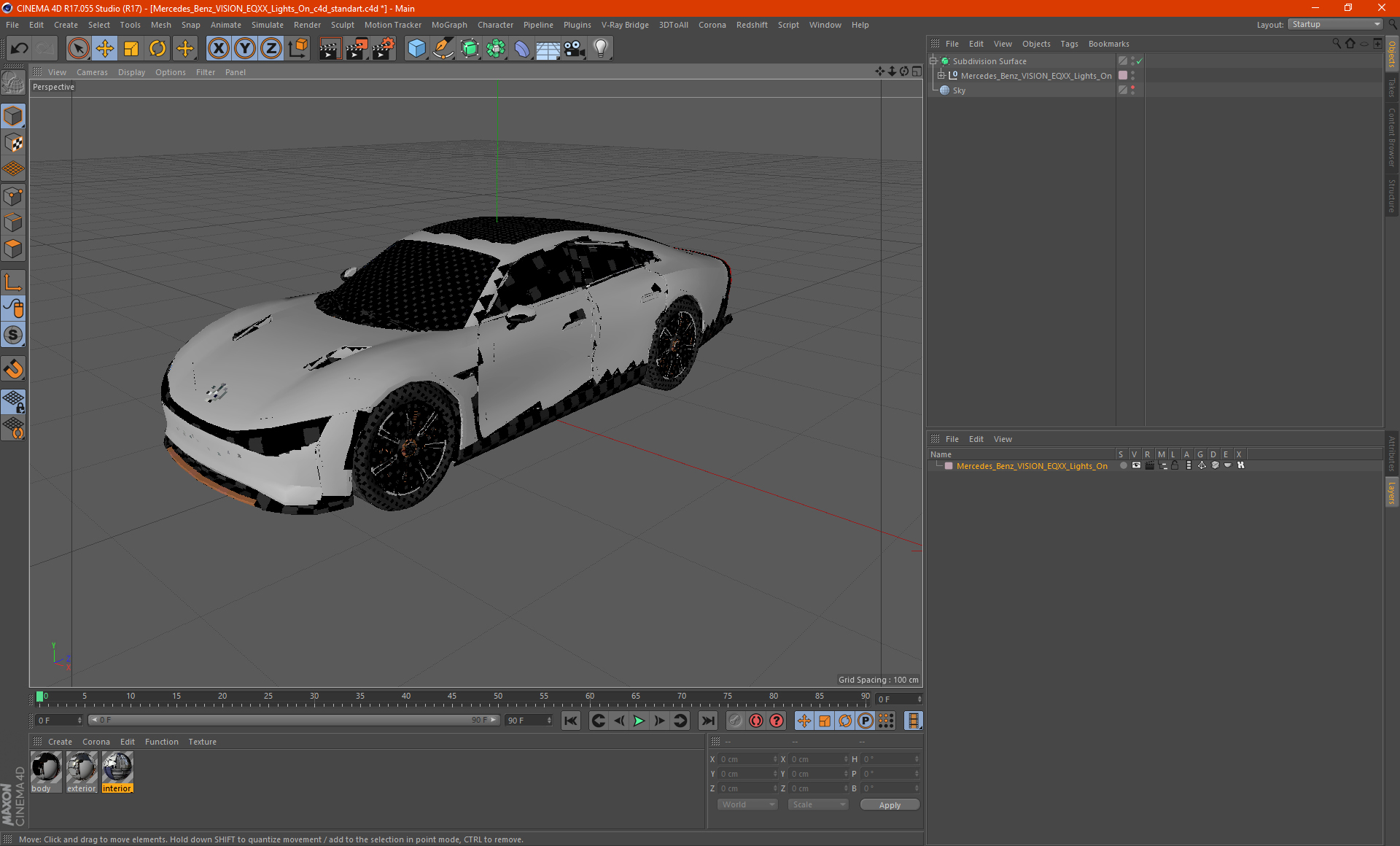Collapse the Subdivision Surface tree item
Viewport: 1400px width, 846px height.
point(933,61)
